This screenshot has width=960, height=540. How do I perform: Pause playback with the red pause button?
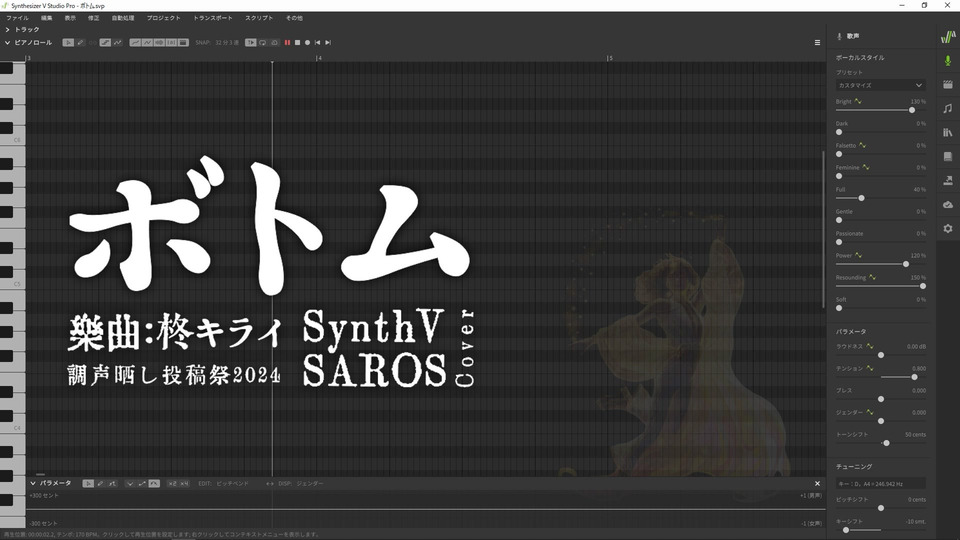(287, 43)
